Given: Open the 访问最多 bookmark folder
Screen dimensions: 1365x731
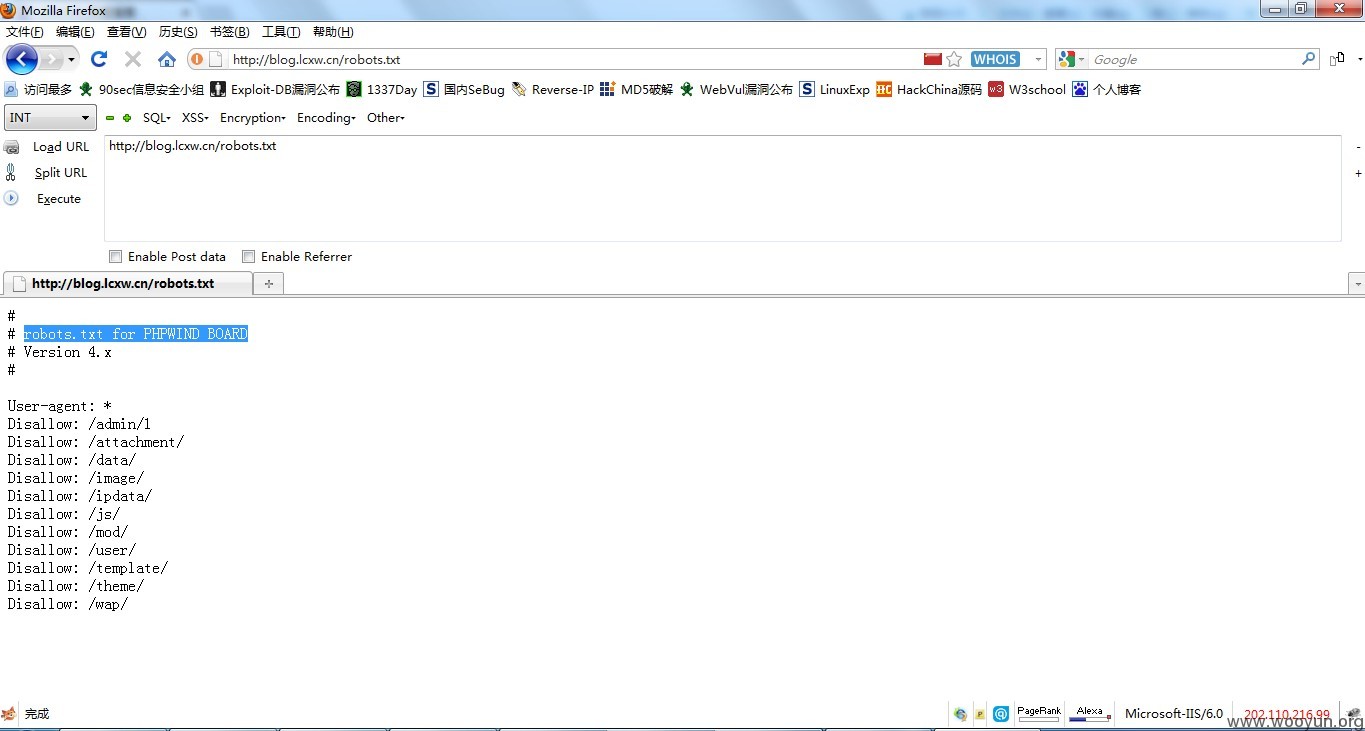Looking at the screenshot, I should 39,89.
